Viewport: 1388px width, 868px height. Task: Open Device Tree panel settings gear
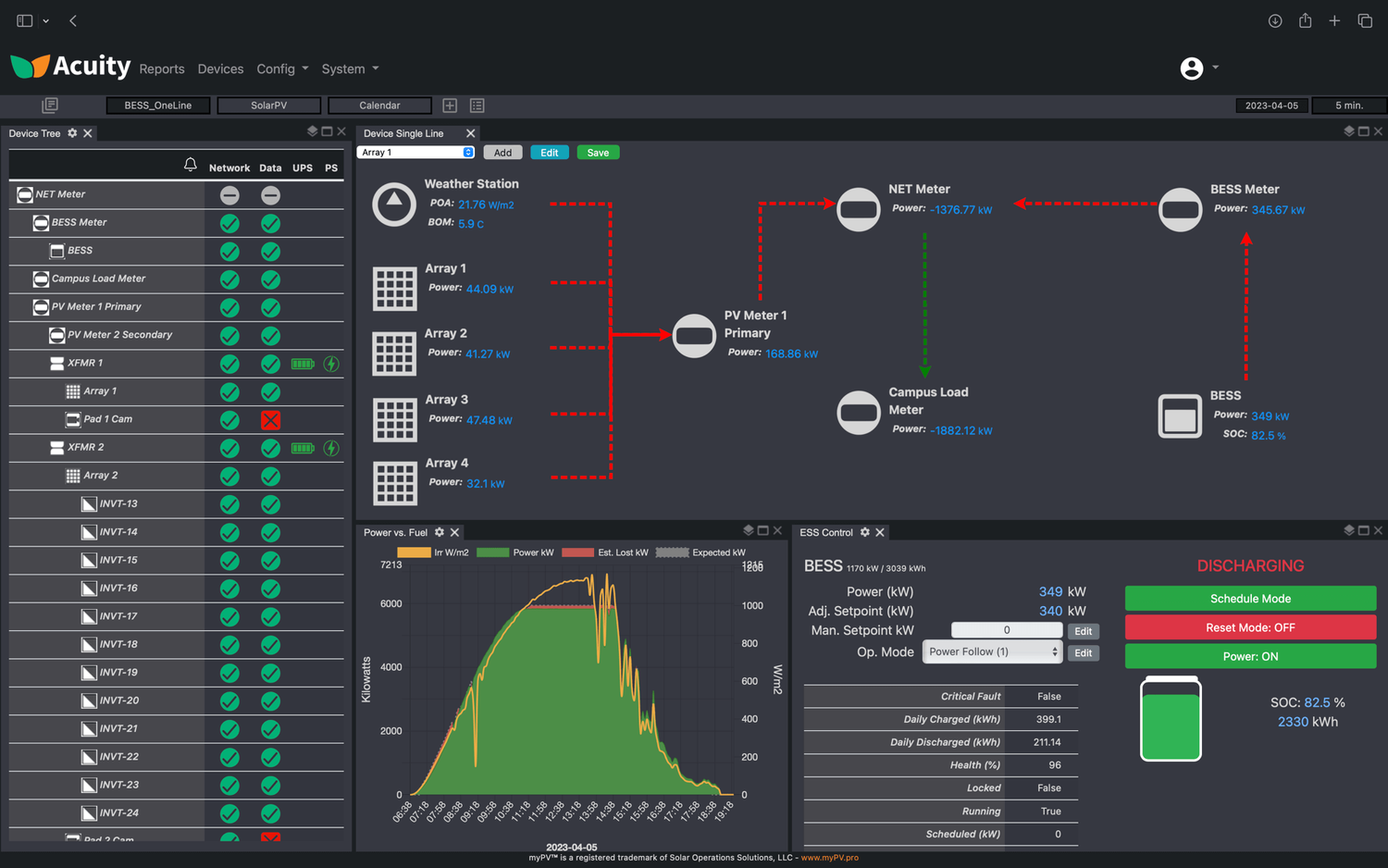70,132
